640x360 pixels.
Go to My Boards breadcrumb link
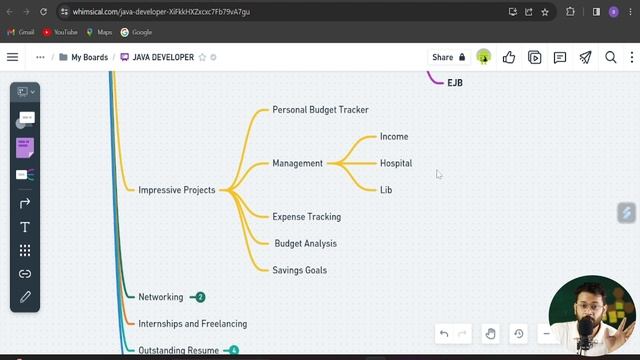click(84, 58)
